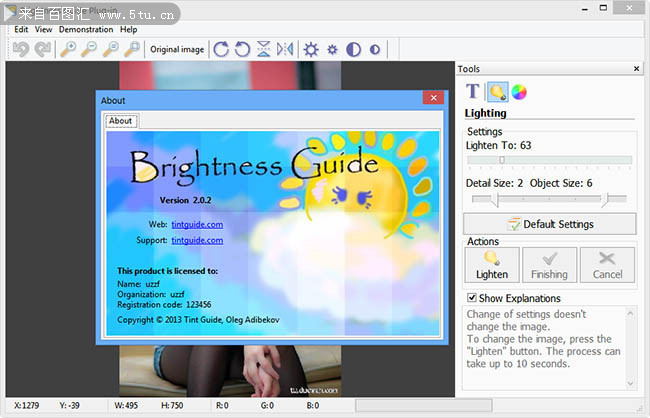Click the 'R:0' status bar value
Screen dimensions: 650x418
click(x=222, y=405)
